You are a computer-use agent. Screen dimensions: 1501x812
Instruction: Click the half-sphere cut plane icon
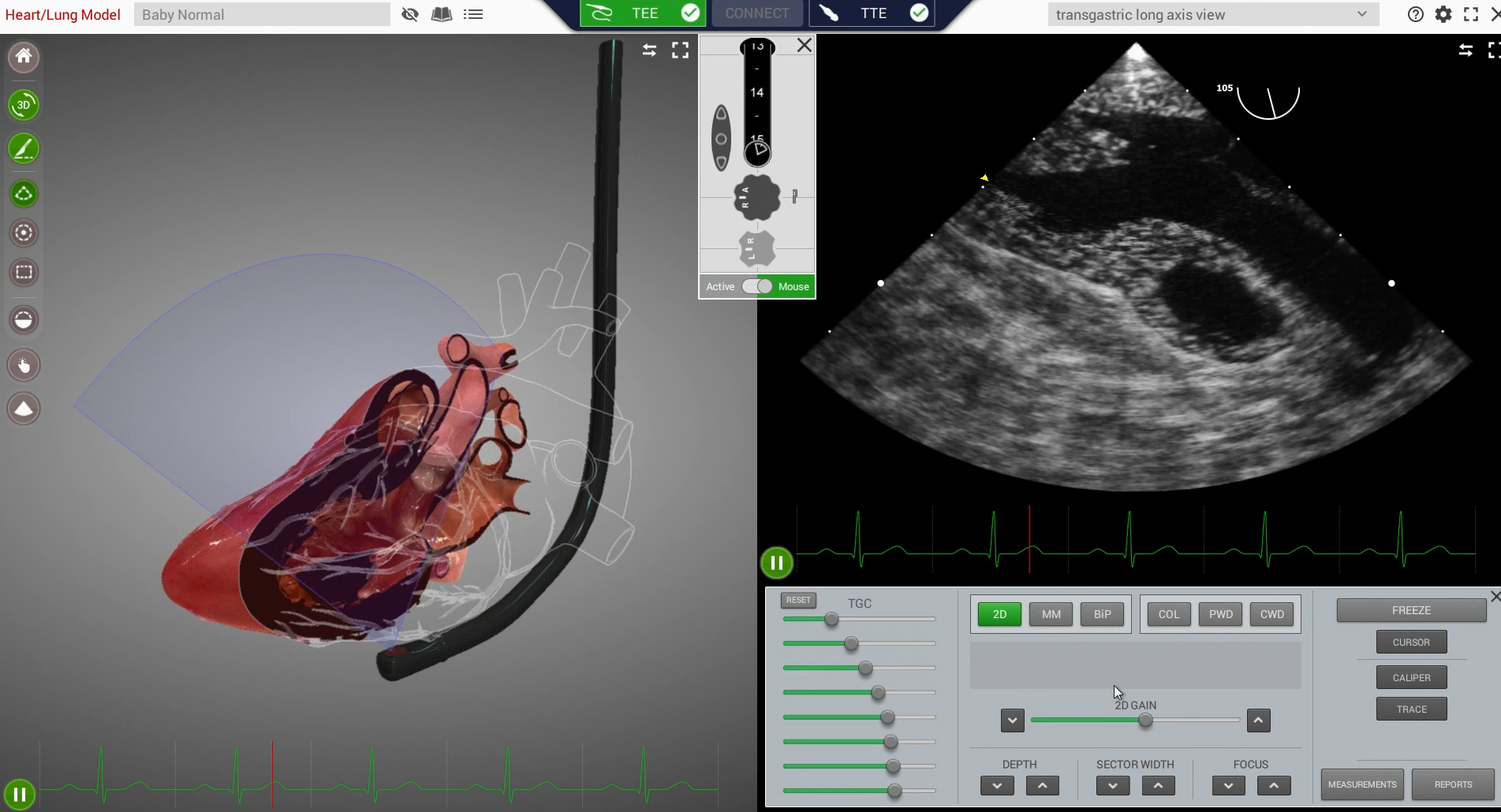click(24, 319)
